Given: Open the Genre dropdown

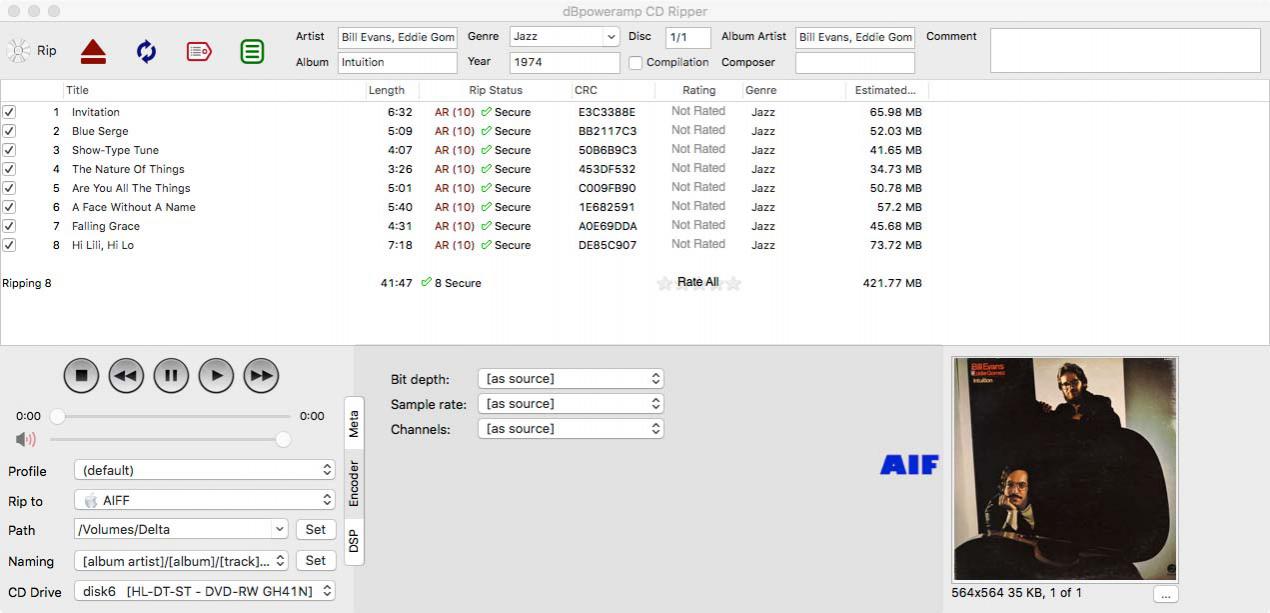Looking at the screenshot, I should click(x=564, y=37).
